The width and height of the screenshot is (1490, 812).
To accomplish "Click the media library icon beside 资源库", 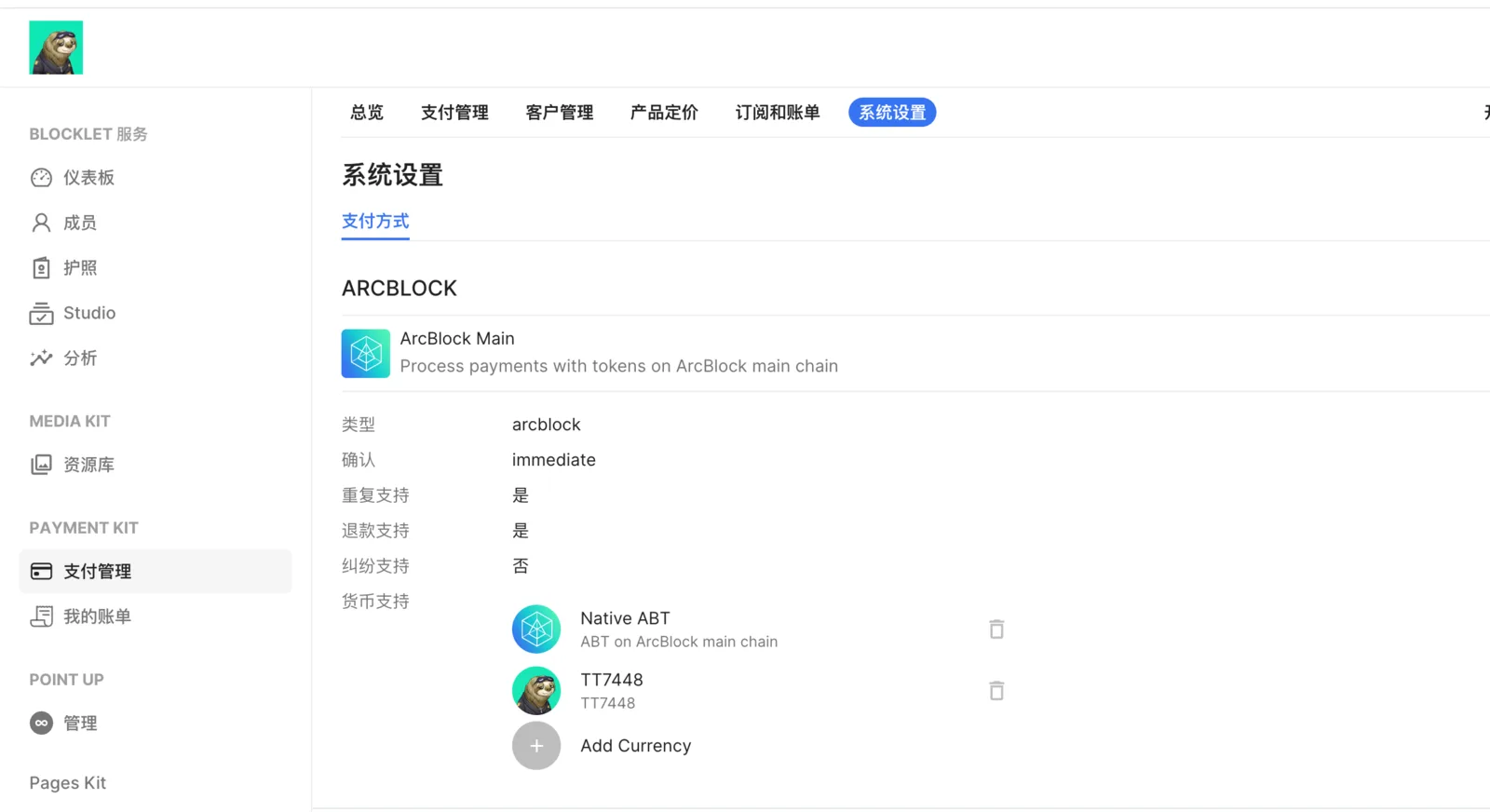I will (x=41, y=465).
